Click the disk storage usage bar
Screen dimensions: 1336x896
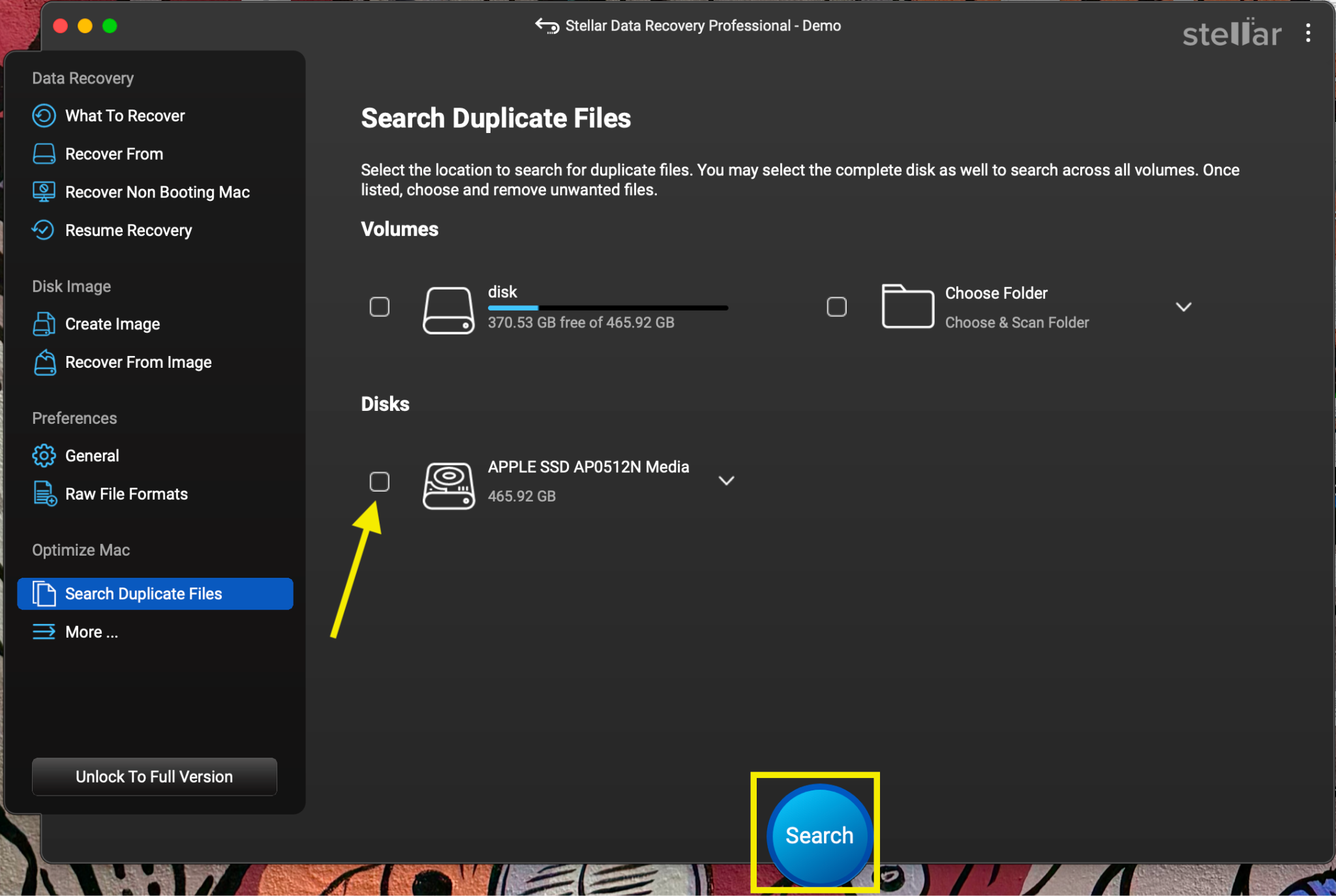[607, 308]
